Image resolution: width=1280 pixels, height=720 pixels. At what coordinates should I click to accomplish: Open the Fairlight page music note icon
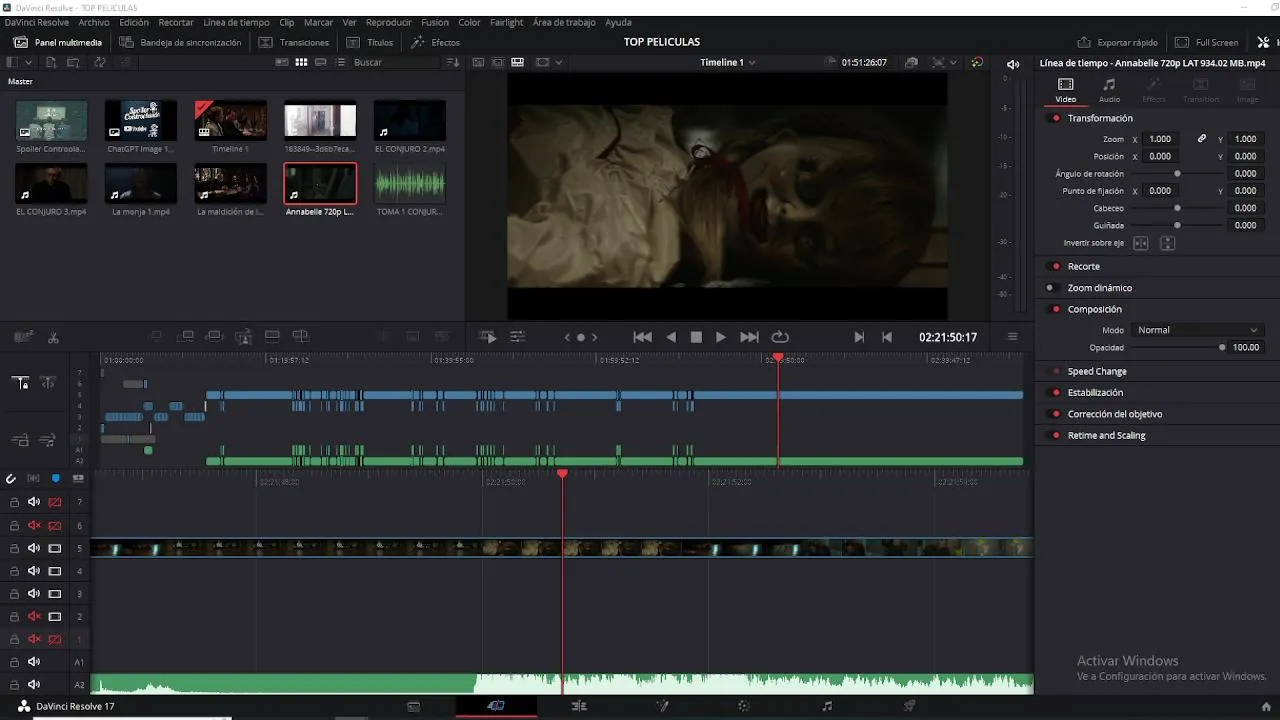827,706
